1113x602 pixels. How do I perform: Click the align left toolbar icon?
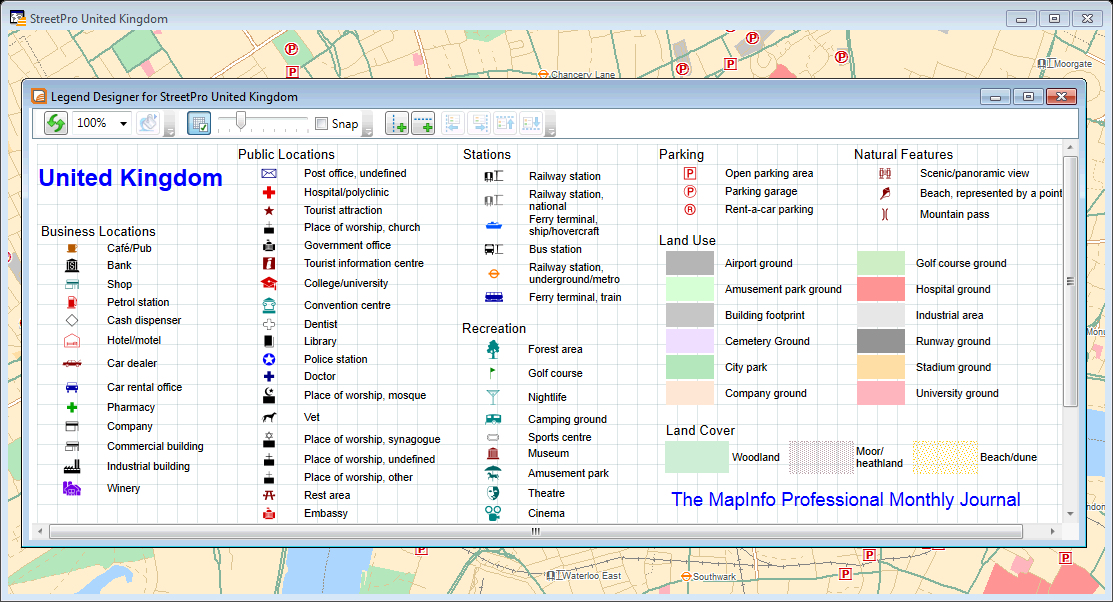[453, 124]
